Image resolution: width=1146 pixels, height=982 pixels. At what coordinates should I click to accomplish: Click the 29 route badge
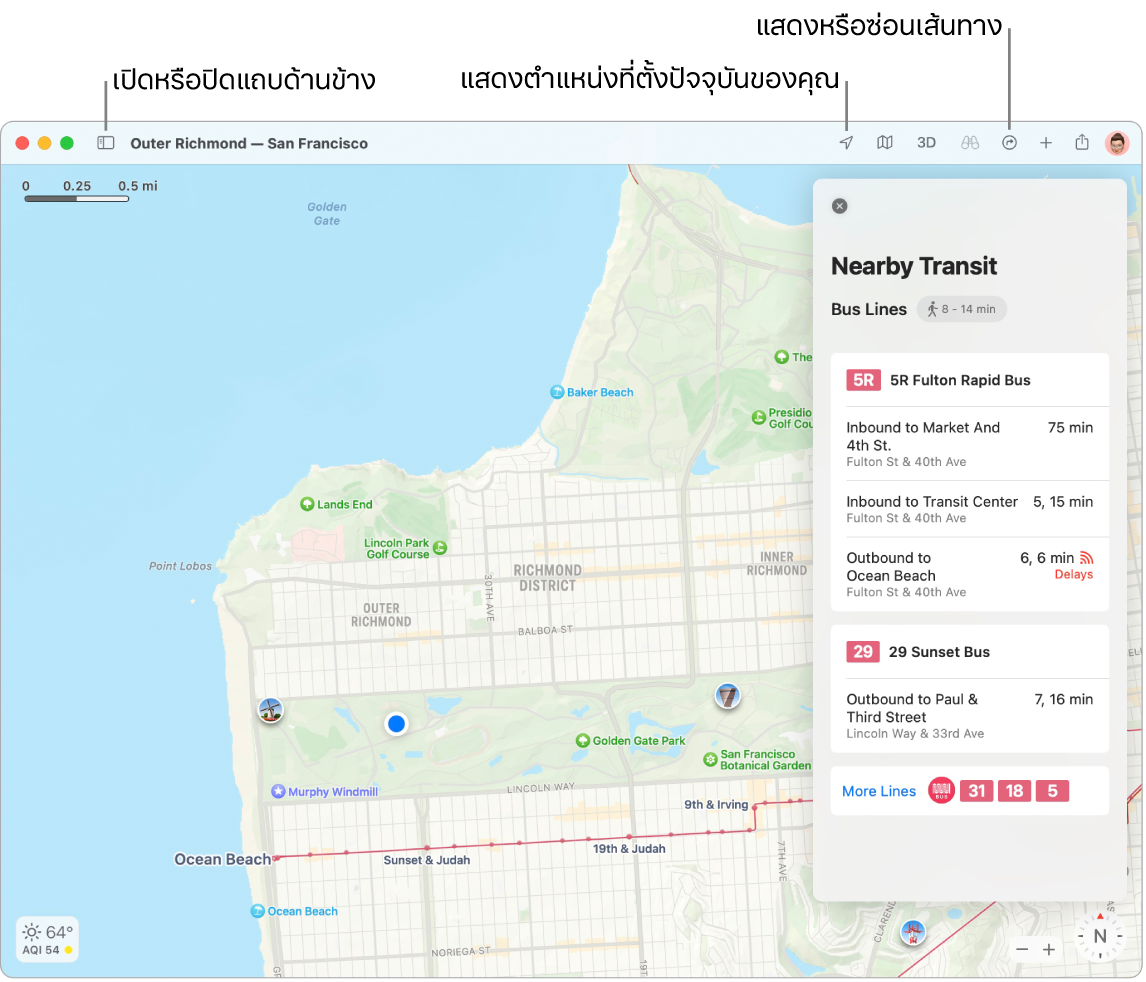pyautogui.click(x=862, y=652)
